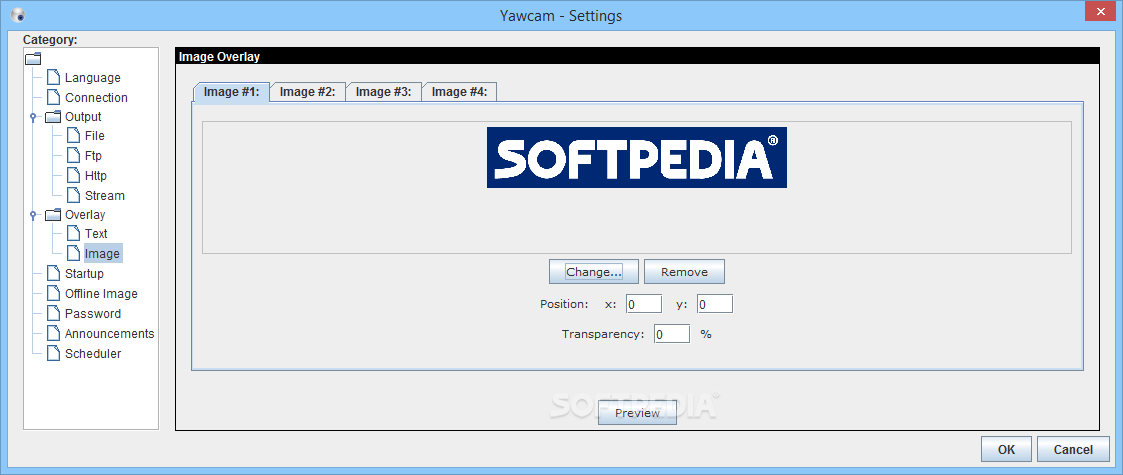Click the Scheduler page icon

(53, 354)
